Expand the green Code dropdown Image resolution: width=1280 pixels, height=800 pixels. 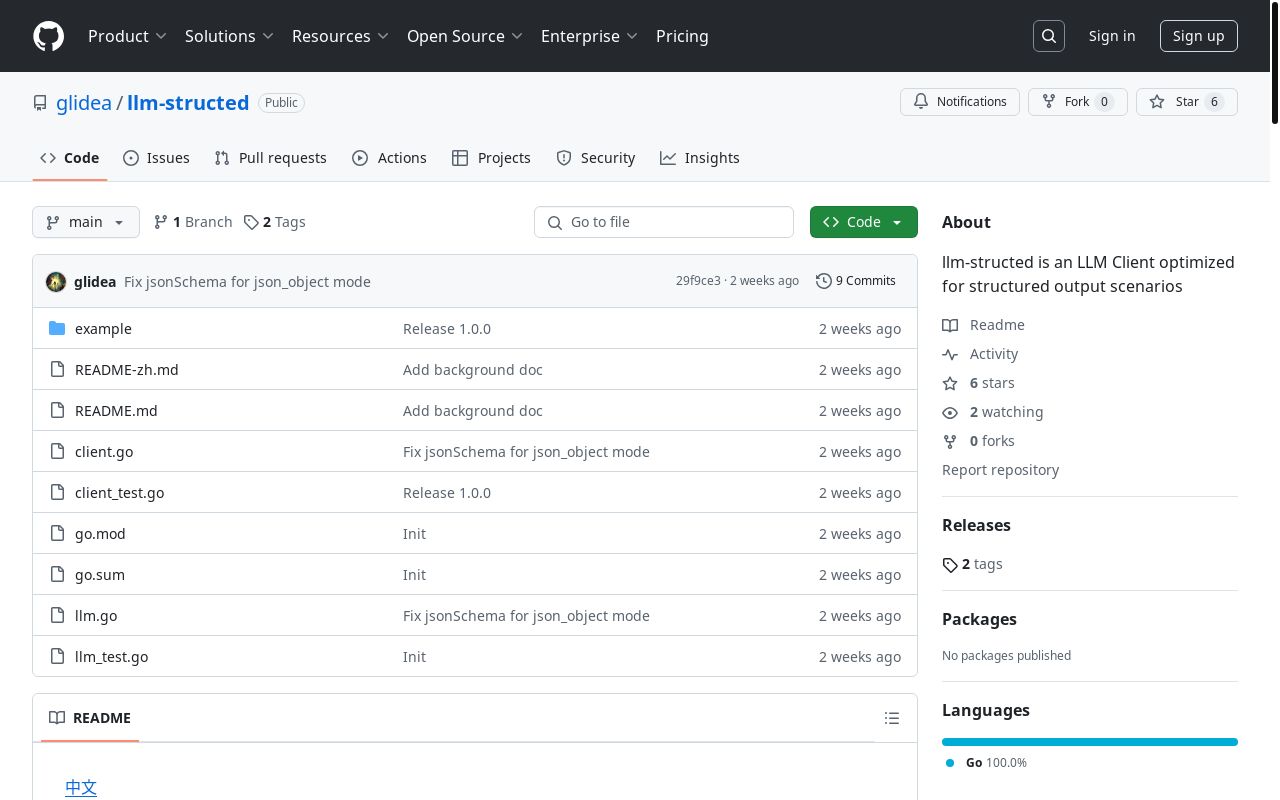pos(864,222)
